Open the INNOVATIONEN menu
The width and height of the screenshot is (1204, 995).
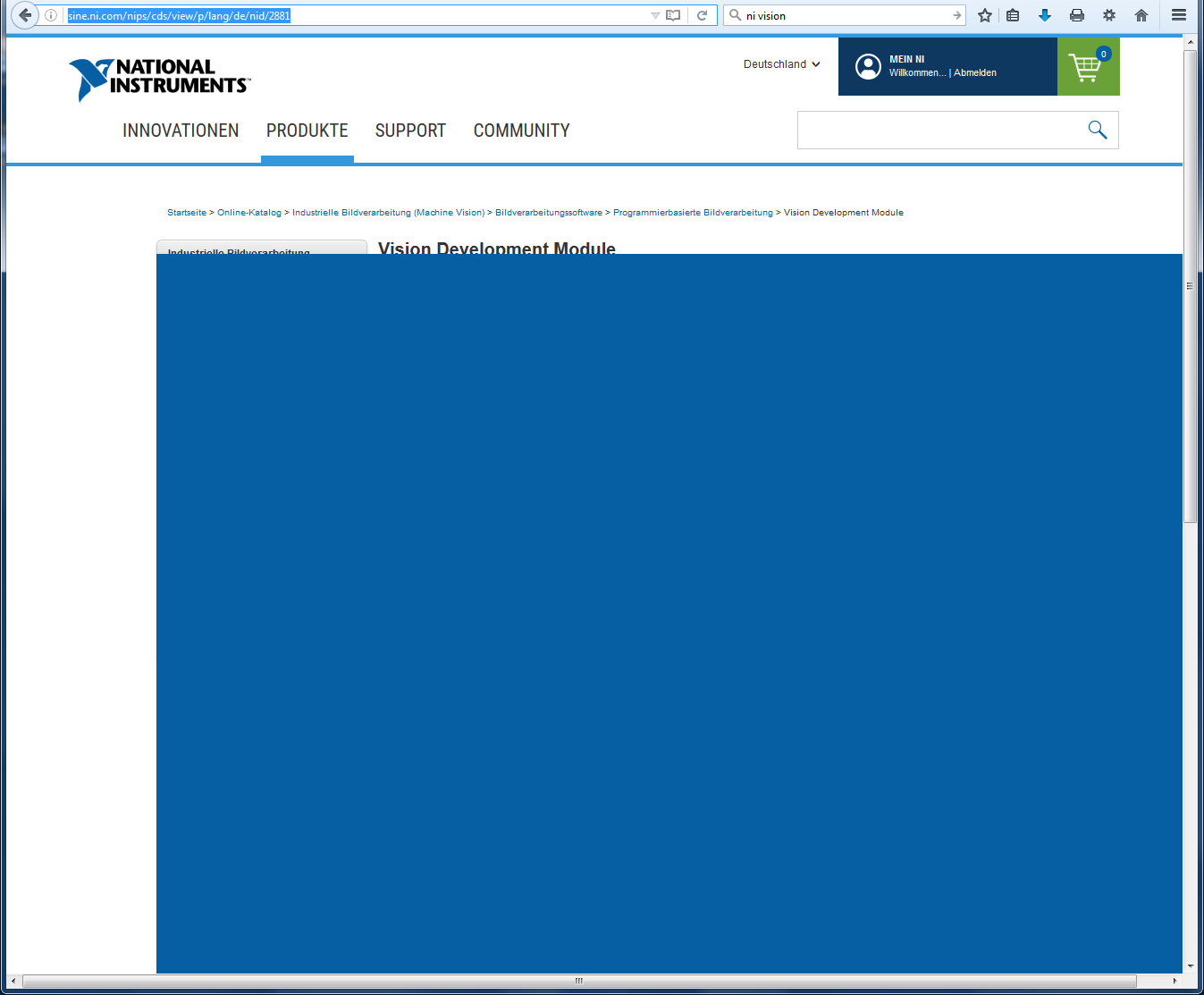click(x=181, y=131)
